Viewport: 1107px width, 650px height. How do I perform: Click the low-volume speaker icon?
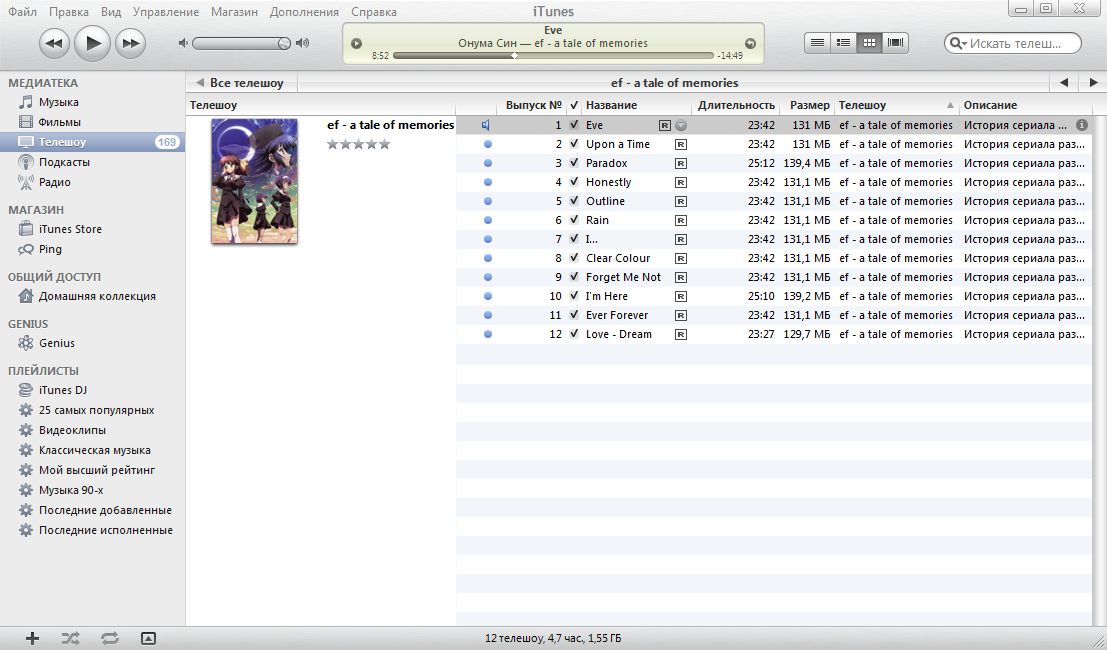pyautogui.click(x=183, y=43)
